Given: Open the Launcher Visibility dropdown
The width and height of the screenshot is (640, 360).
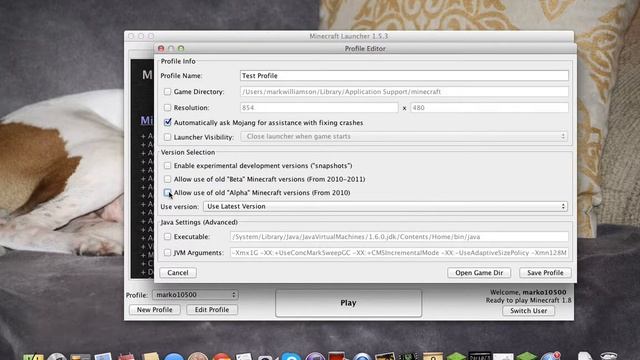Looking at the screenshot, I should pos(404,136).
